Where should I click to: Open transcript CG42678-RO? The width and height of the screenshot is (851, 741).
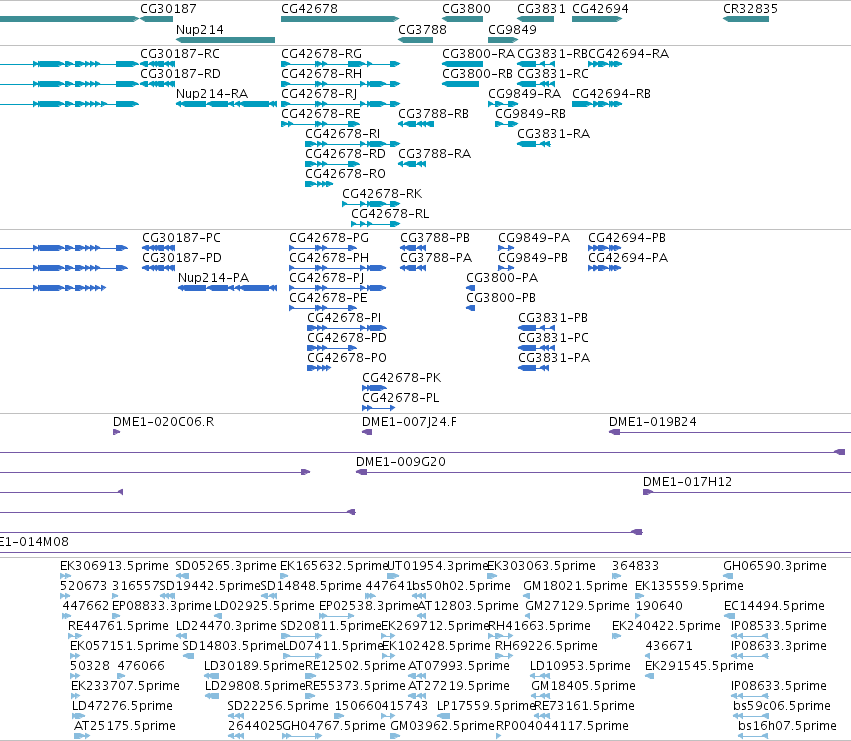coord(345,174)
